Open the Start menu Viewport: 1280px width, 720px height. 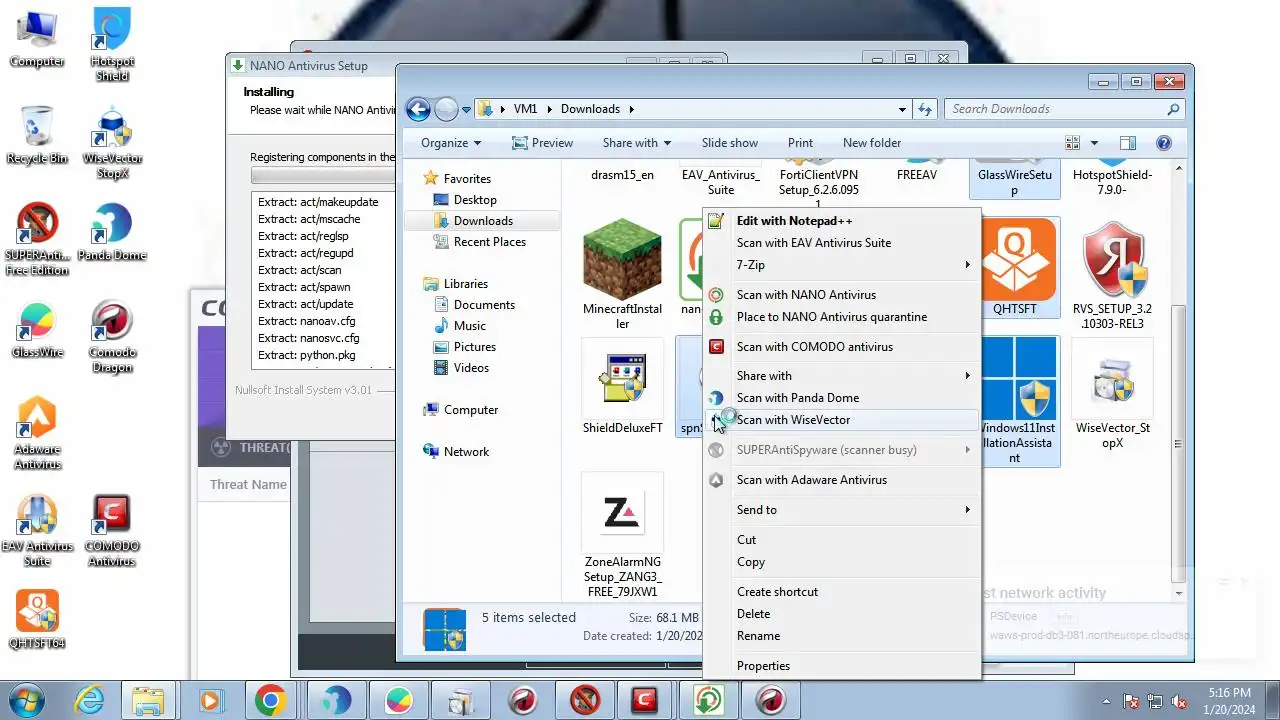(x=27, y=700)
